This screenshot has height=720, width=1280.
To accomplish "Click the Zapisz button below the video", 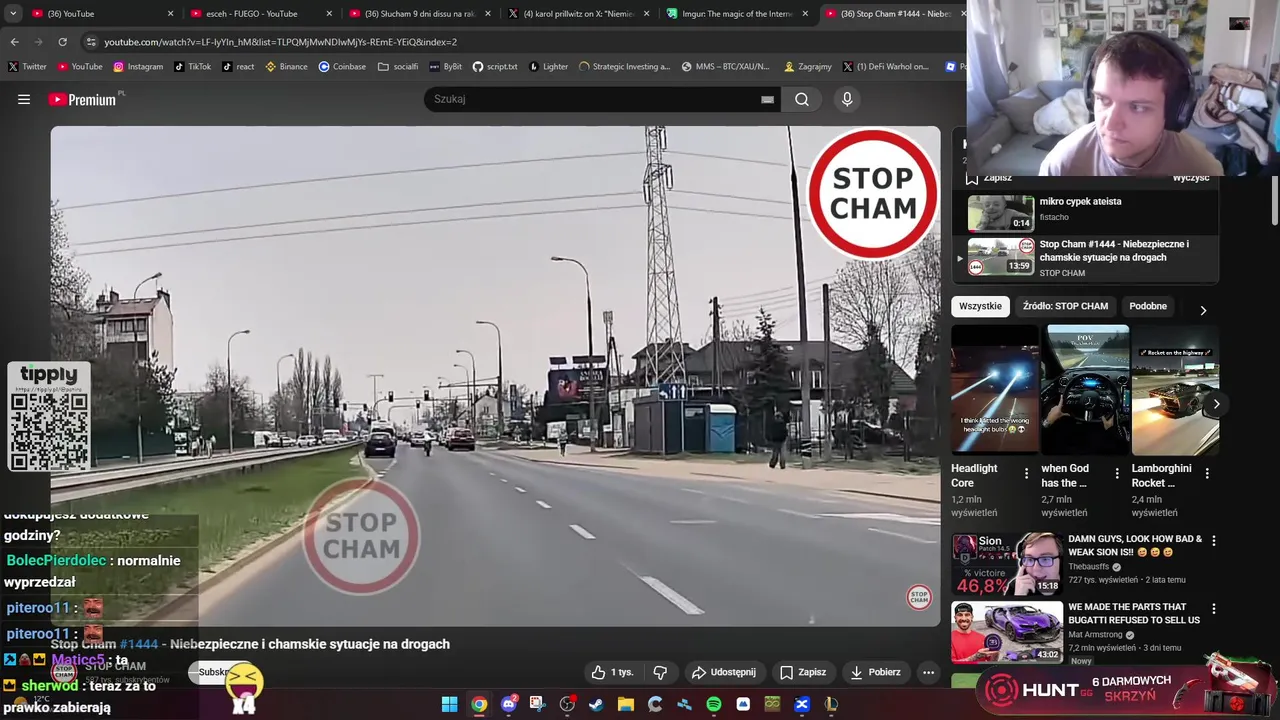I will tap(803, 672).
